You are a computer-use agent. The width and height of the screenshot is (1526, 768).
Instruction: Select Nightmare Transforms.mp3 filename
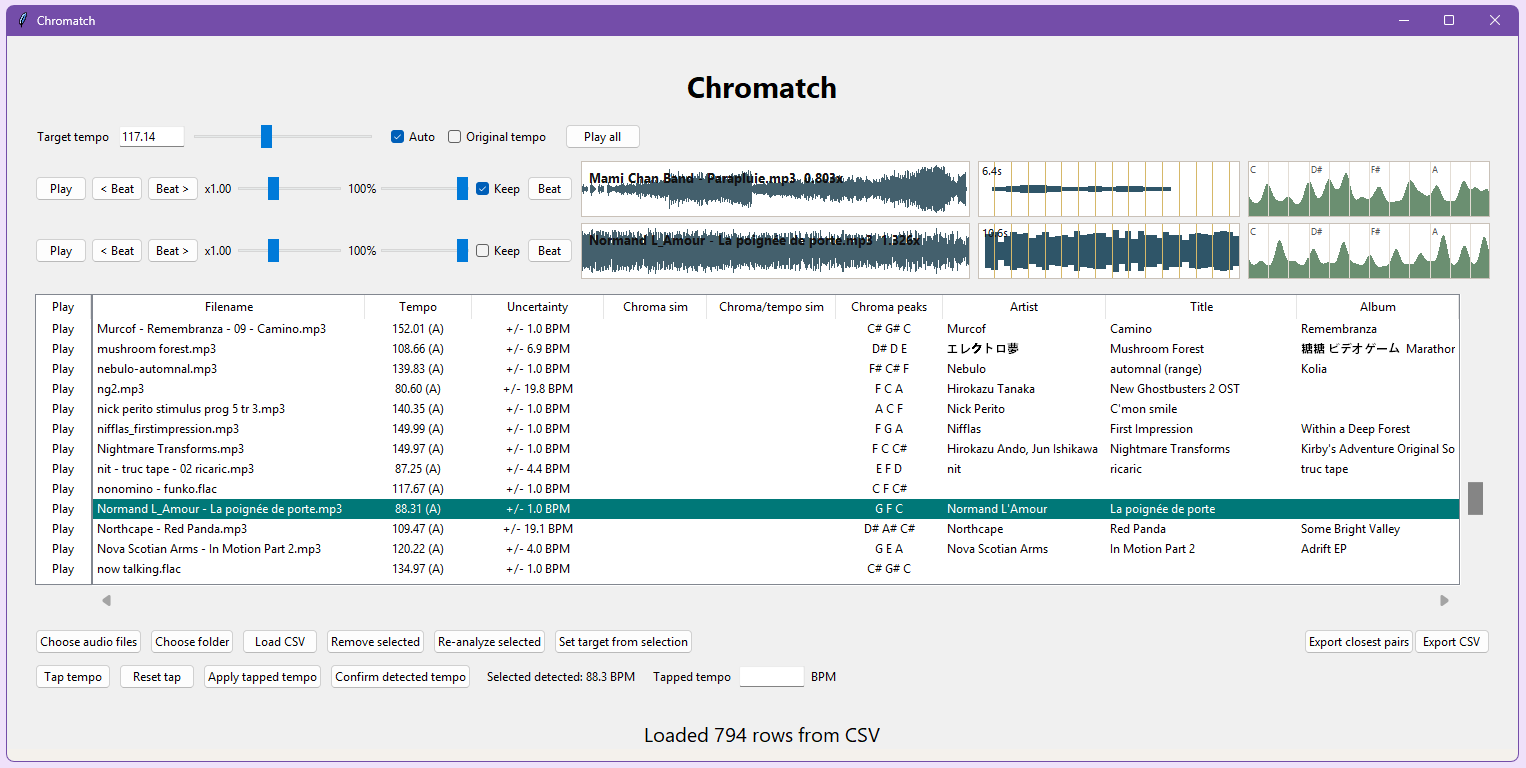170,449
